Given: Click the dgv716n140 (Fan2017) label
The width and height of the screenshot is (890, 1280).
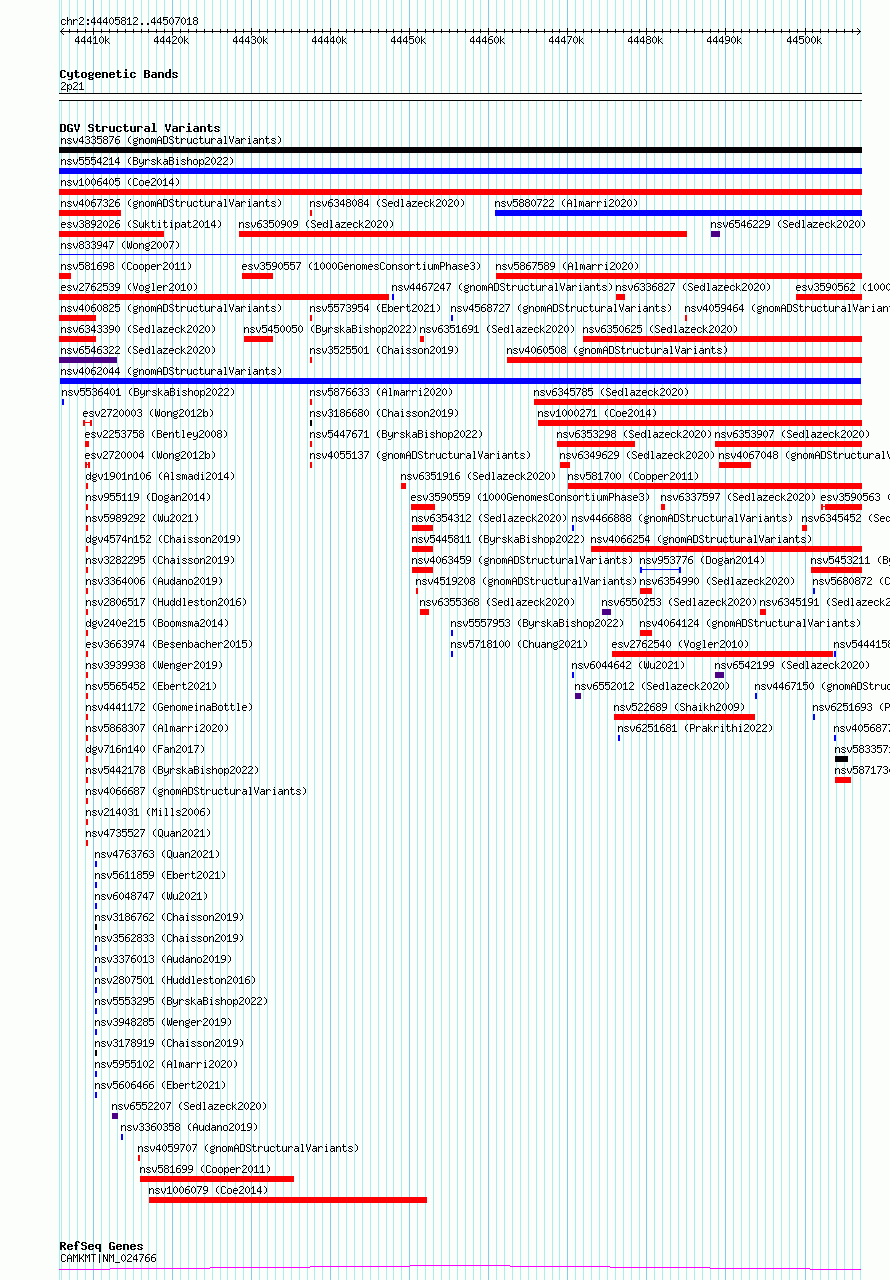Looking at the screenshot, I should (x=145, y=749).
